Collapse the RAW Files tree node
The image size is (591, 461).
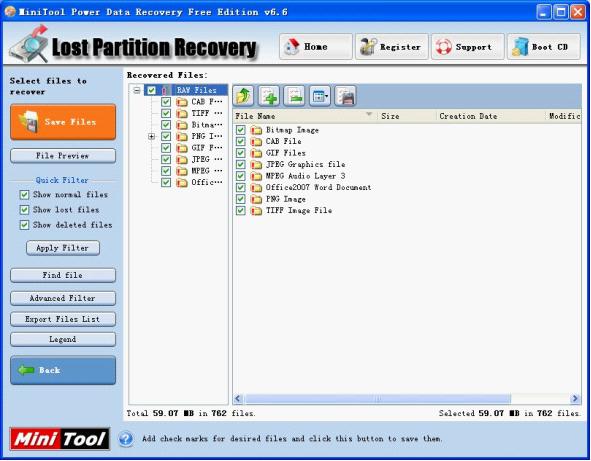point(137,90)
